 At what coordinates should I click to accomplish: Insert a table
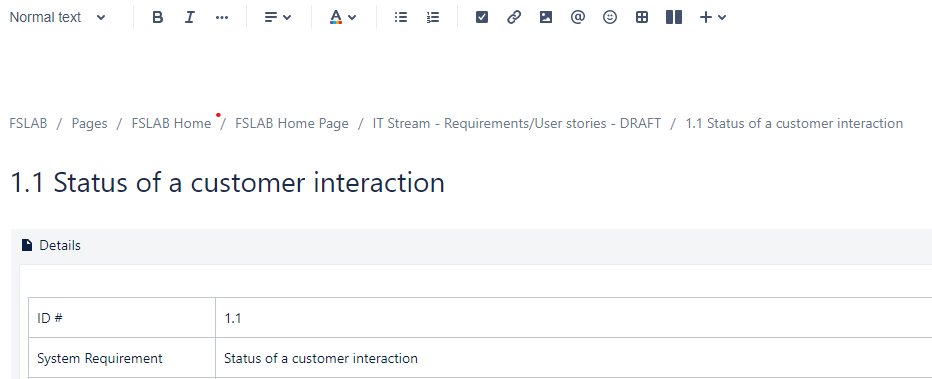coord(642,17)
